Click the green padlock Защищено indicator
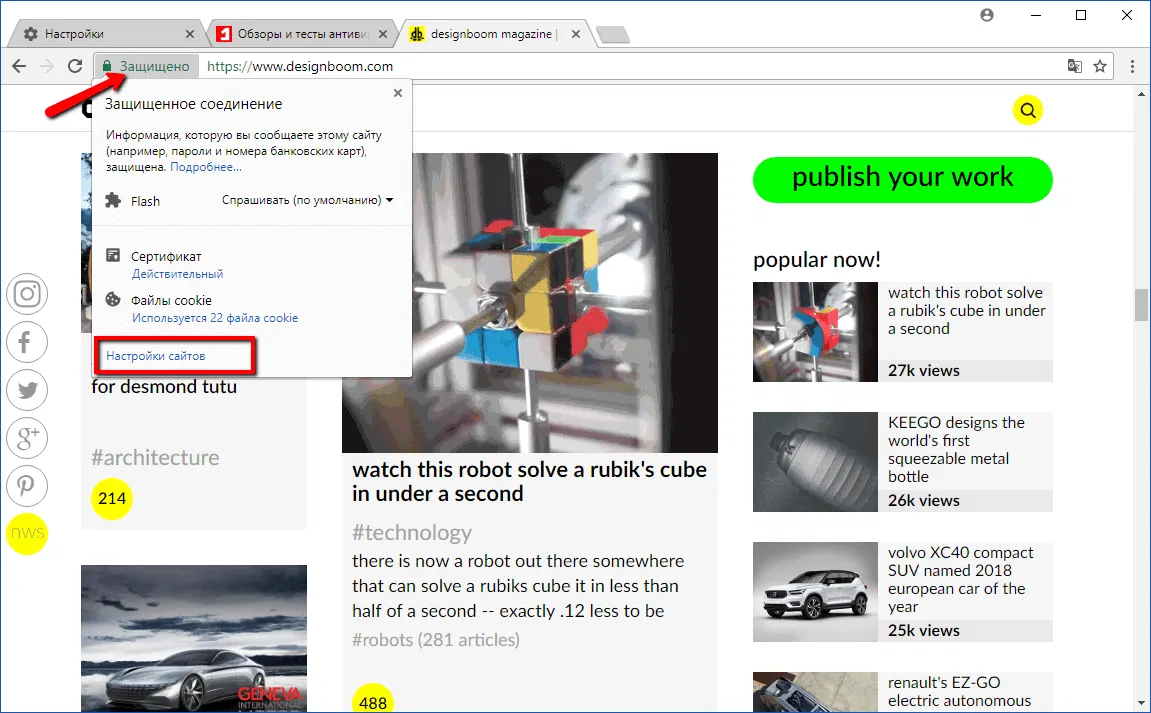Viewport: 1151px width, 713px height. (146, 66)
